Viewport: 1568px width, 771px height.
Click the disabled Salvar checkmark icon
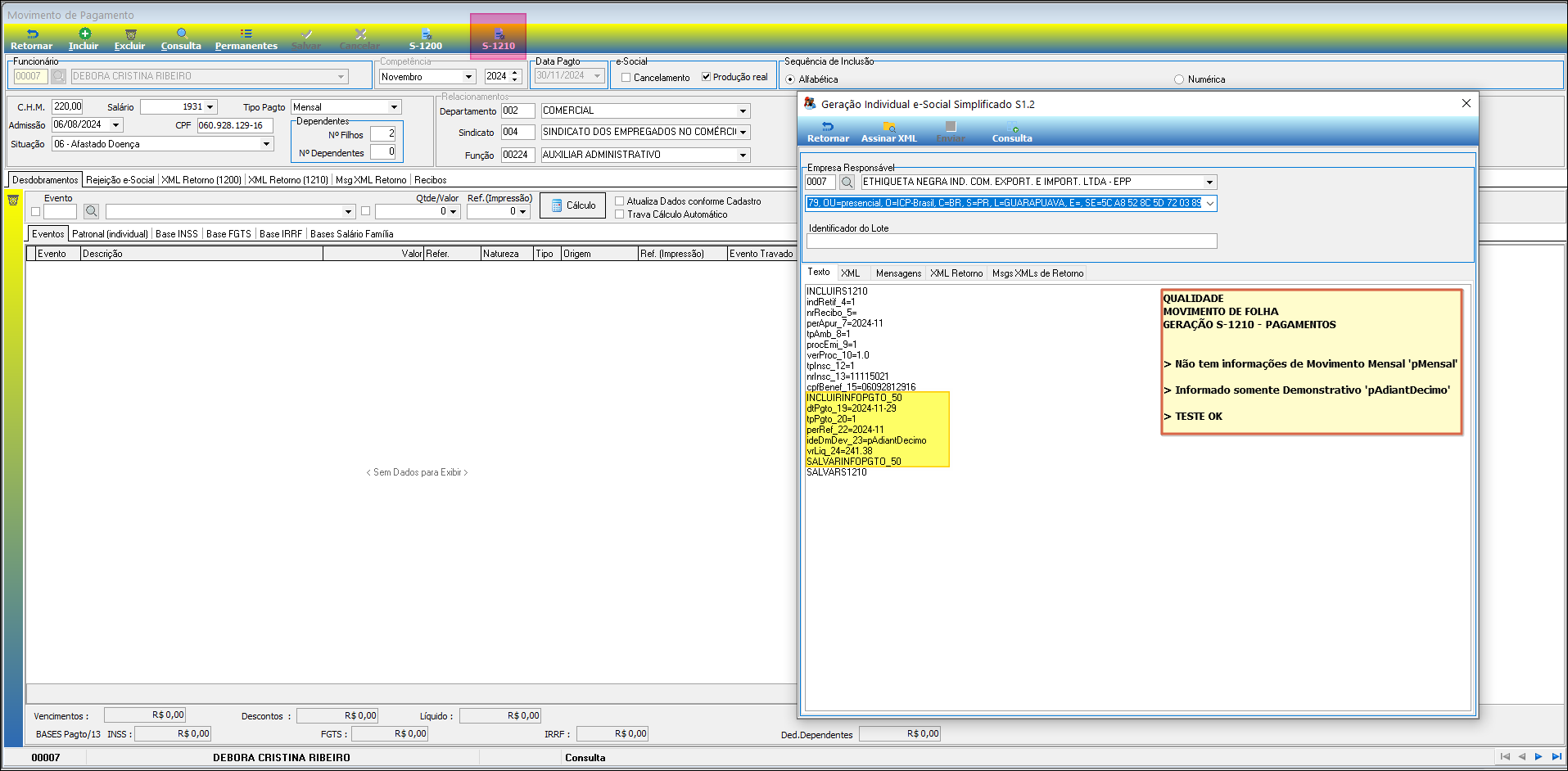tap(306, 34)
